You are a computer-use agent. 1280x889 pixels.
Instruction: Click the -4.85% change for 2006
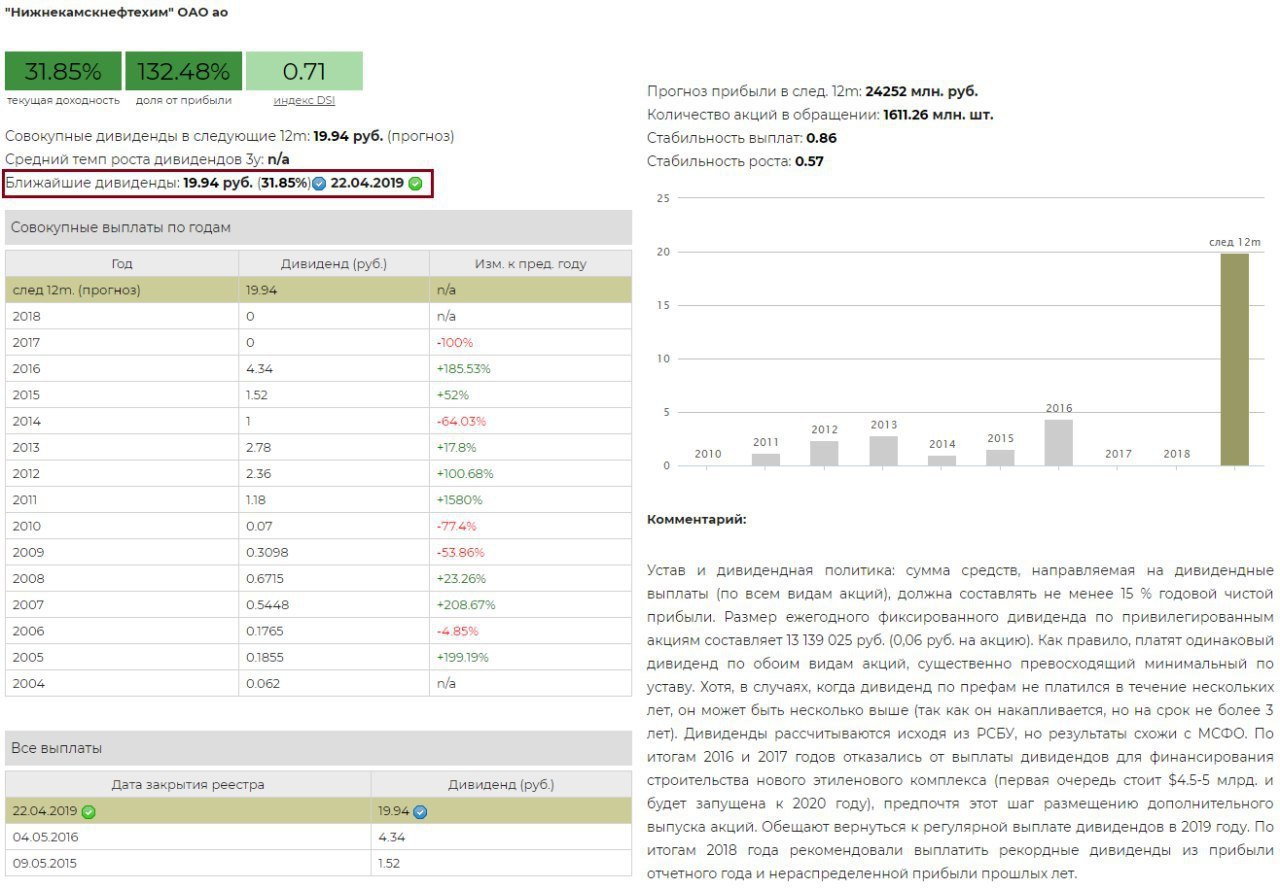[457, 631]
